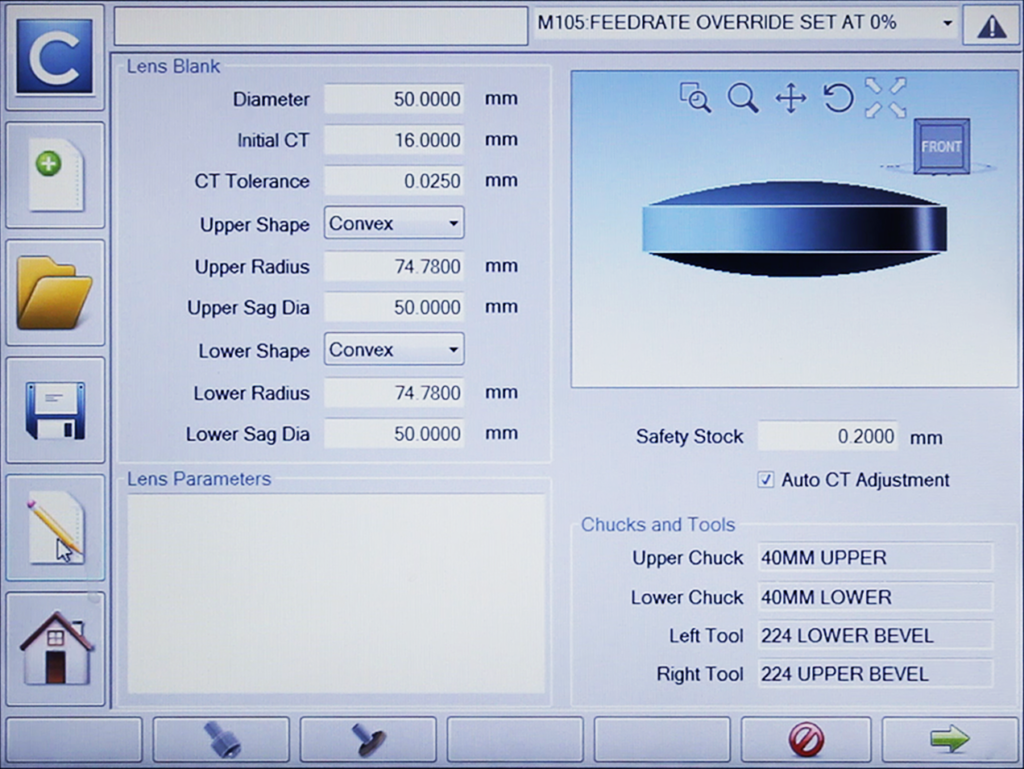Click the new file icon in sidebar
Viewport: 1024px width, 769px height.
(55, 175)
